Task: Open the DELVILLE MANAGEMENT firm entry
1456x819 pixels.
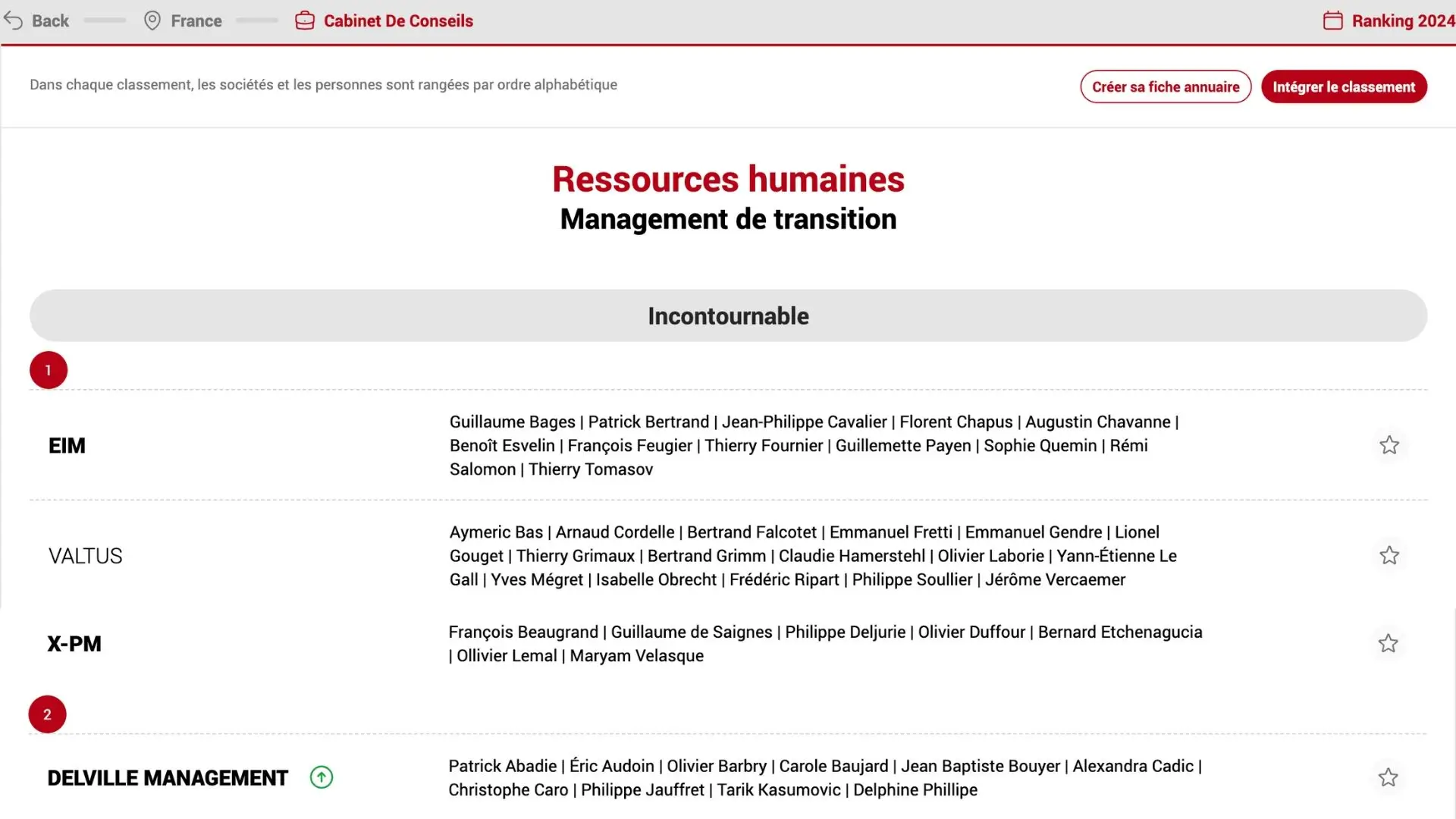Action: click(x=168, y=778)
